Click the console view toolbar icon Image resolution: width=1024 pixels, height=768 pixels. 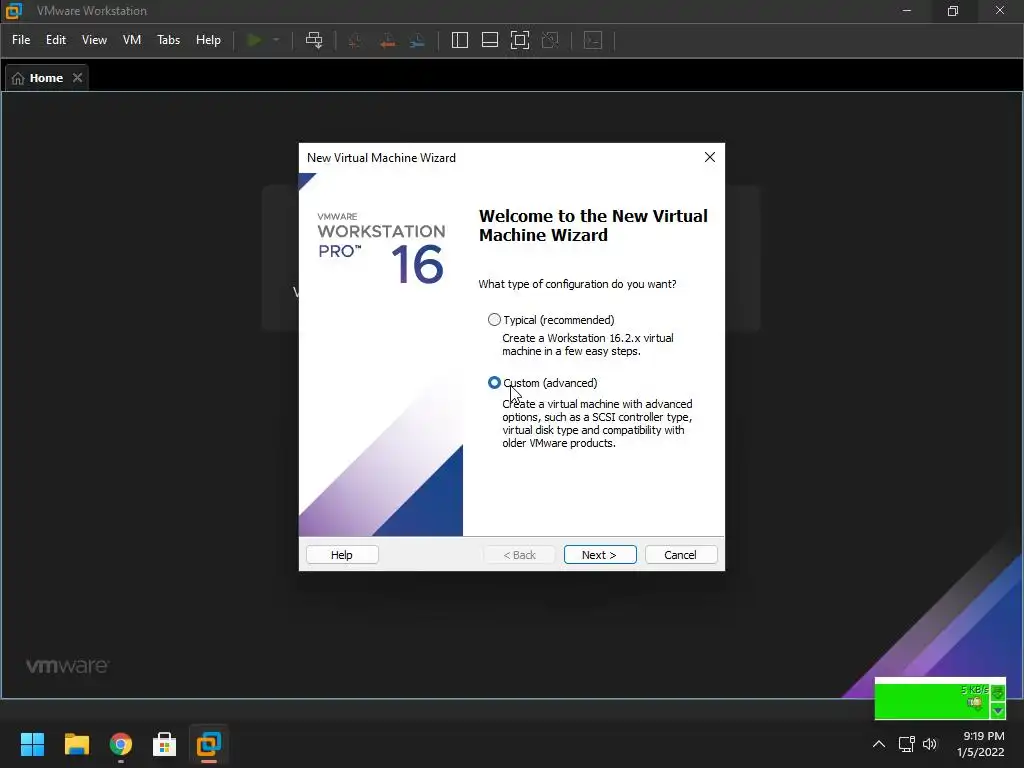(593, 40)
